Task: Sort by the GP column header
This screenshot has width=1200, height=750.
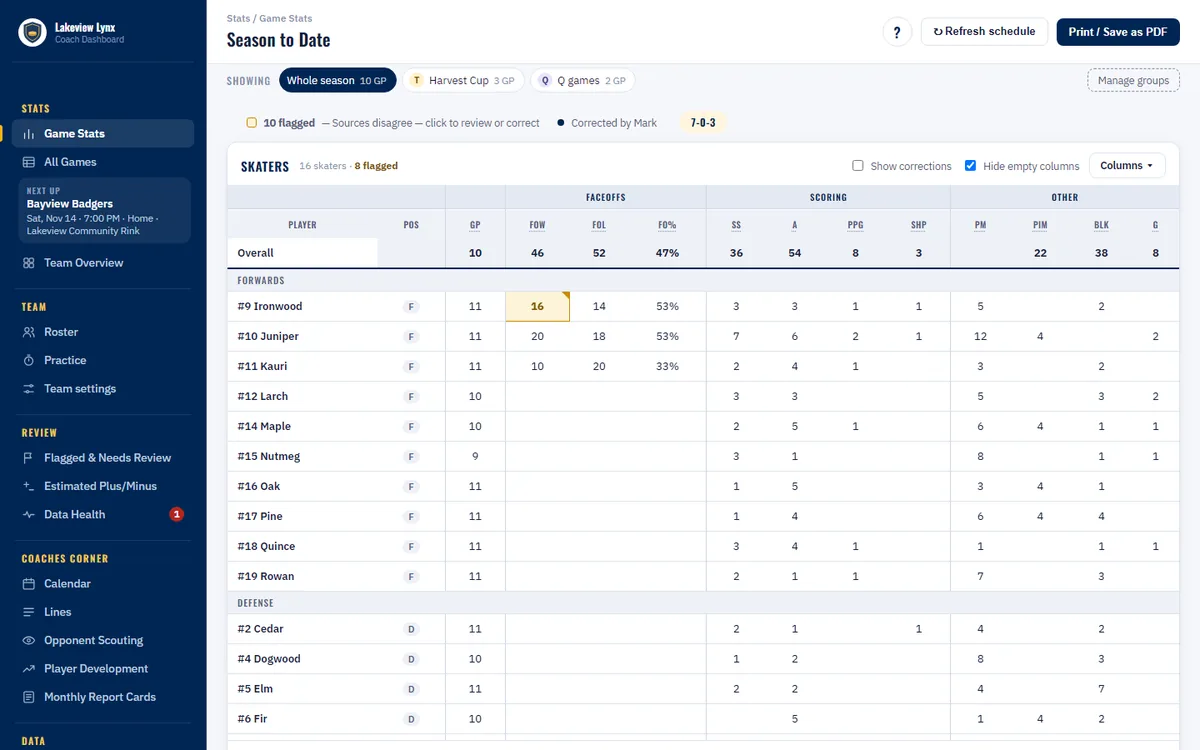Action: click(x=475, y=225)
